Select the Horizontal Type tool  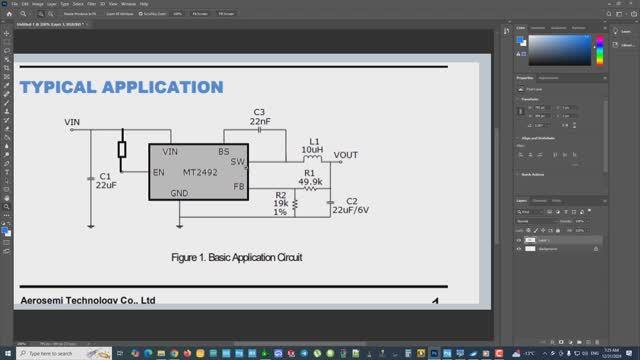7,172
